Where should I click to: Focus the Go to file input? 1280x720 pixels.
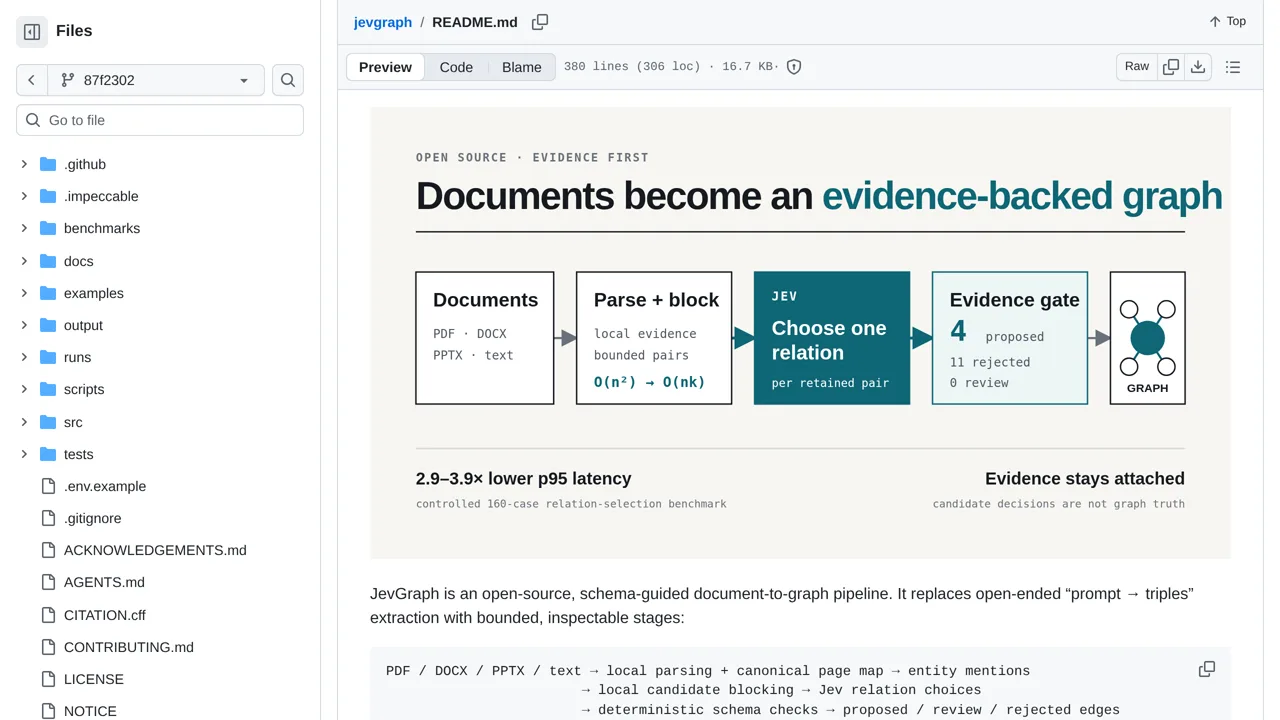(x=160, y=120)
